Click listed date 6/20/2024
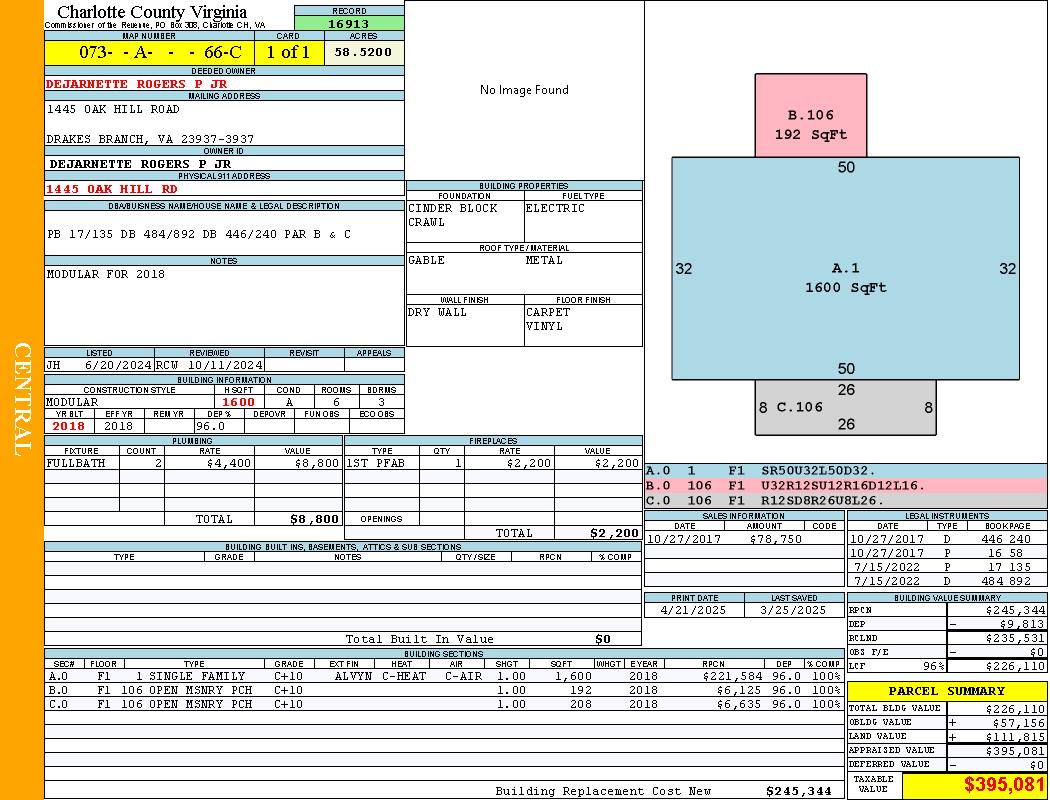This screenshot has width=1050, height=800. coord(118,366)
